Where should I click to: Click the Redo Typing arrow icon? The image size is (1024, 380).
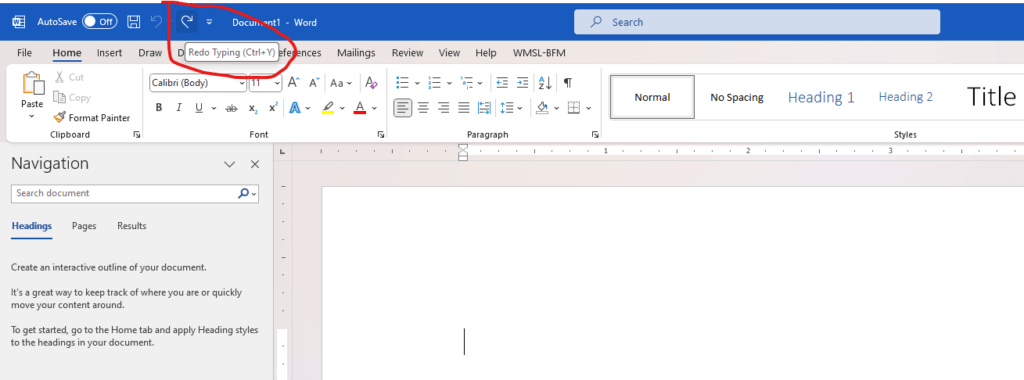point(187,22)
